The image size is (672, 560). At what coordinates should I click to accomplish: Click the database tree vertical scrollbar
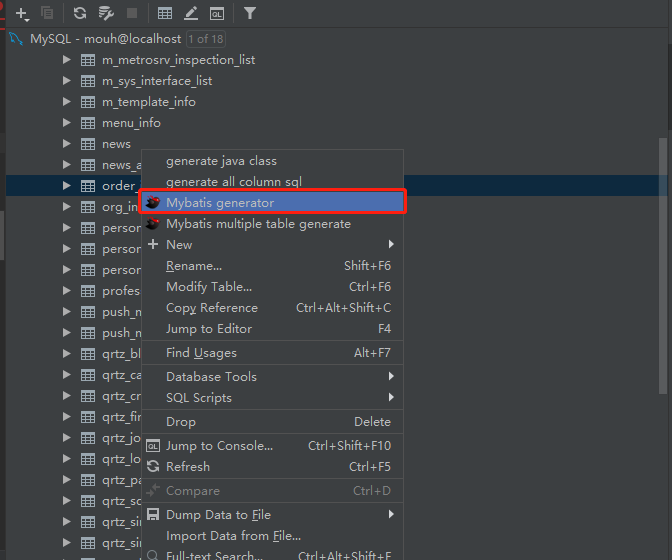663,266
